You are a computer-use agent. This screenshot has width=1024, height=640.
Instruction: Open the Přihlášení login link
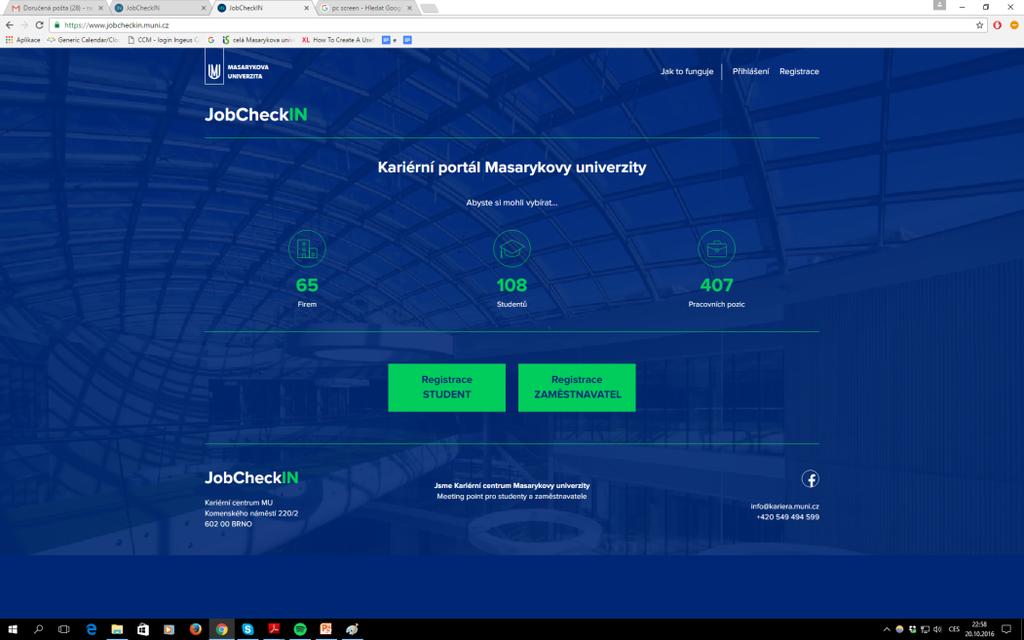coord(750,71)
